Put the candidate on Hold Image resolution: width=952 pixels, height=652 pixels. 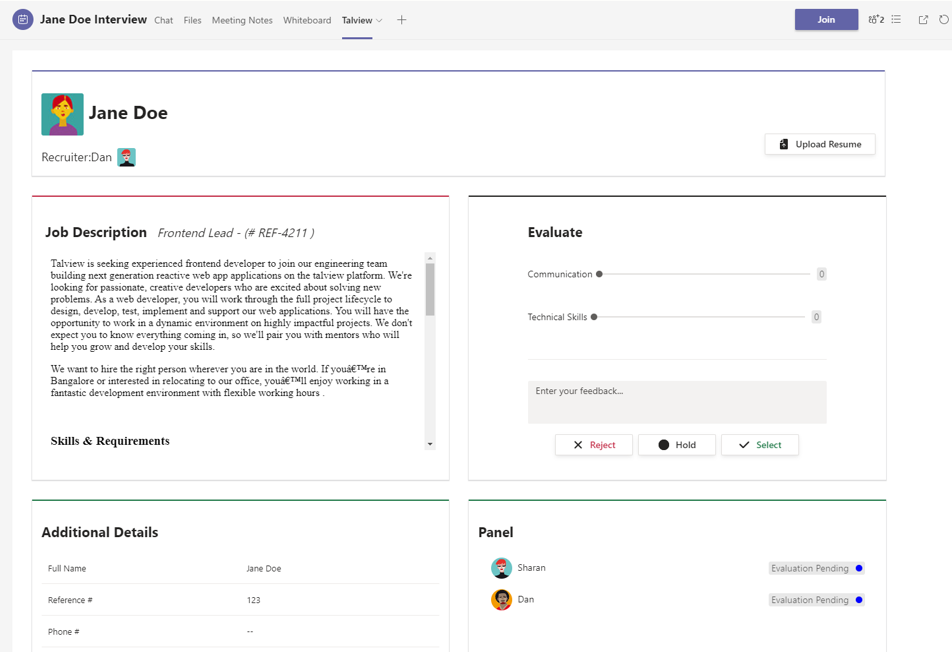click(677, 445)
